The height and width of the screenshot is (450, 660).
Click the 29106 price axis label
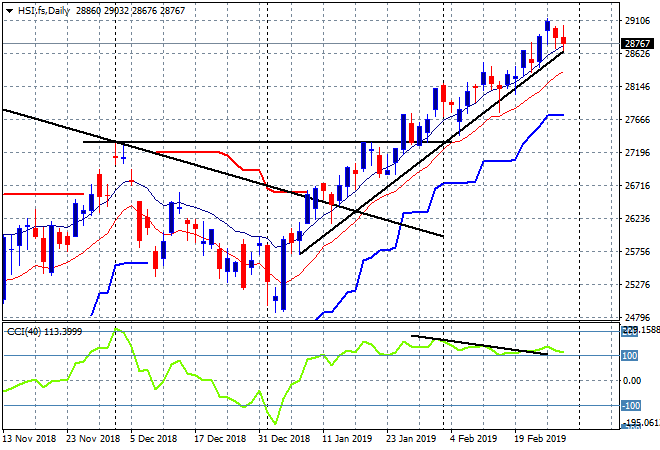tap(637, 20)
